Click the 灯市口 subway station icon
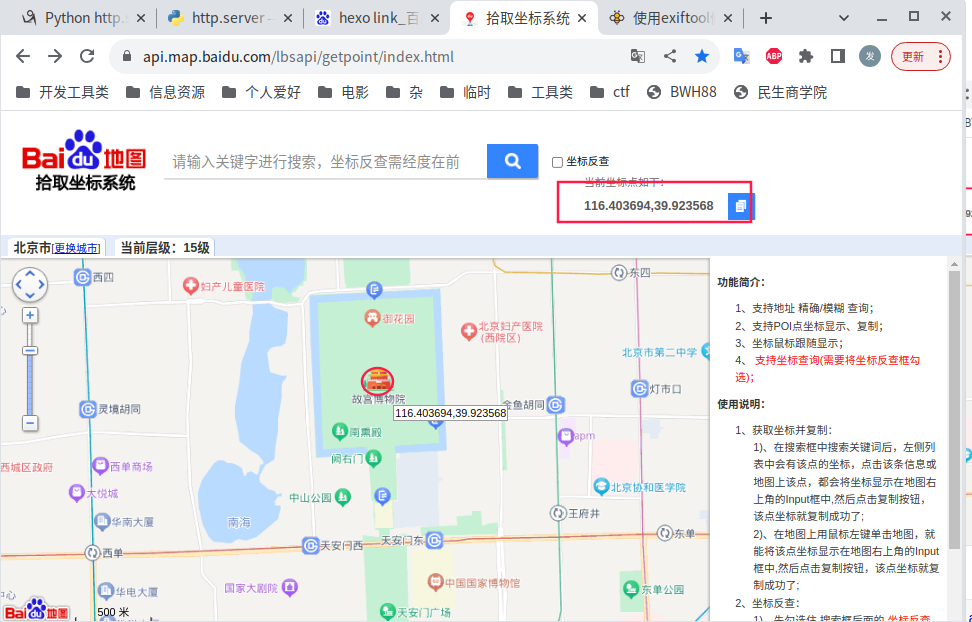This screenshot has width=972, height=622. (639, 389)
